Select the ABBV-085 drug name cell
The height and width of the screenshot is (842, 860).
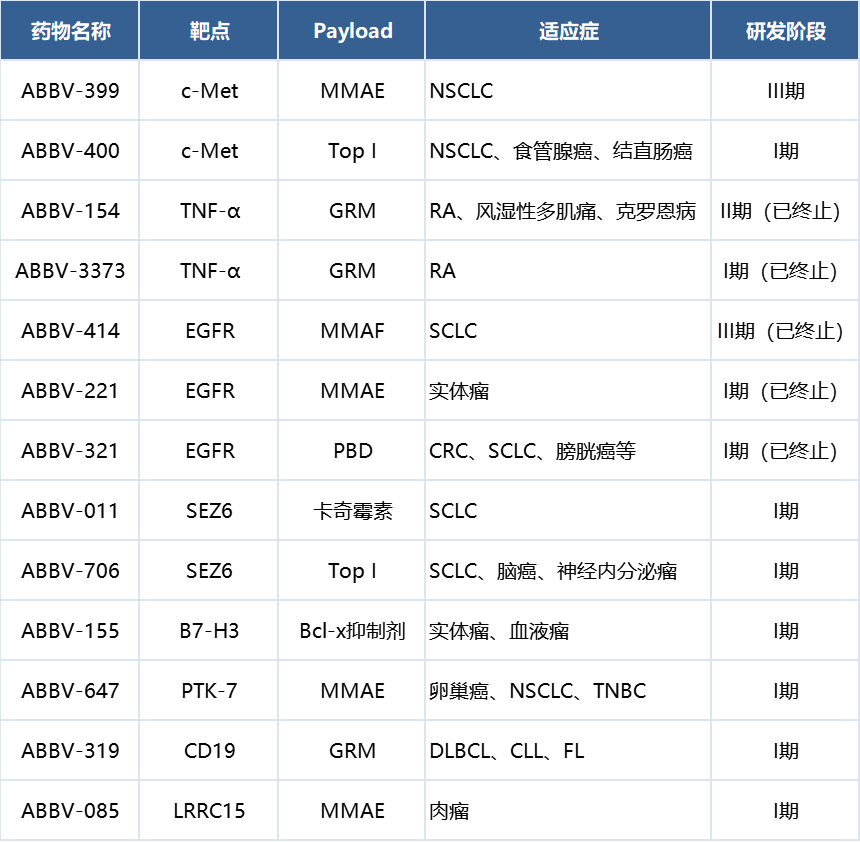70,811
